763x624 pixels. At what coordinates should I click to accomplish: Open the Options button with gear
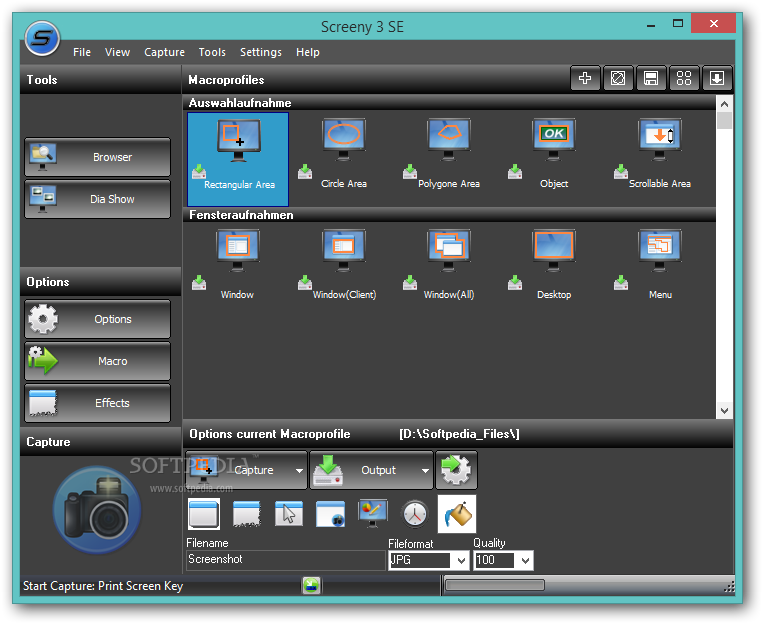97,319
